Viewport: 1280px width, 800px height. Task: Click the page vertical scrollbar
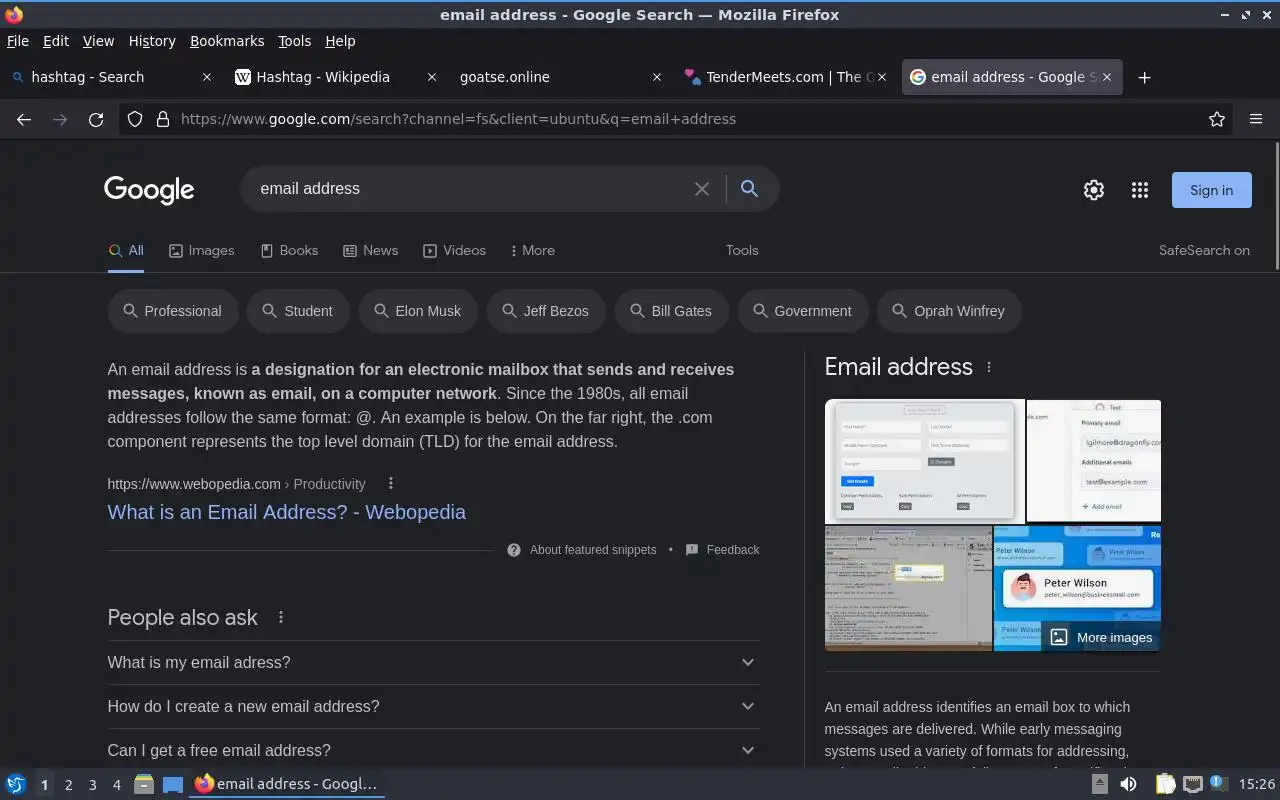tap(1276, 206)
